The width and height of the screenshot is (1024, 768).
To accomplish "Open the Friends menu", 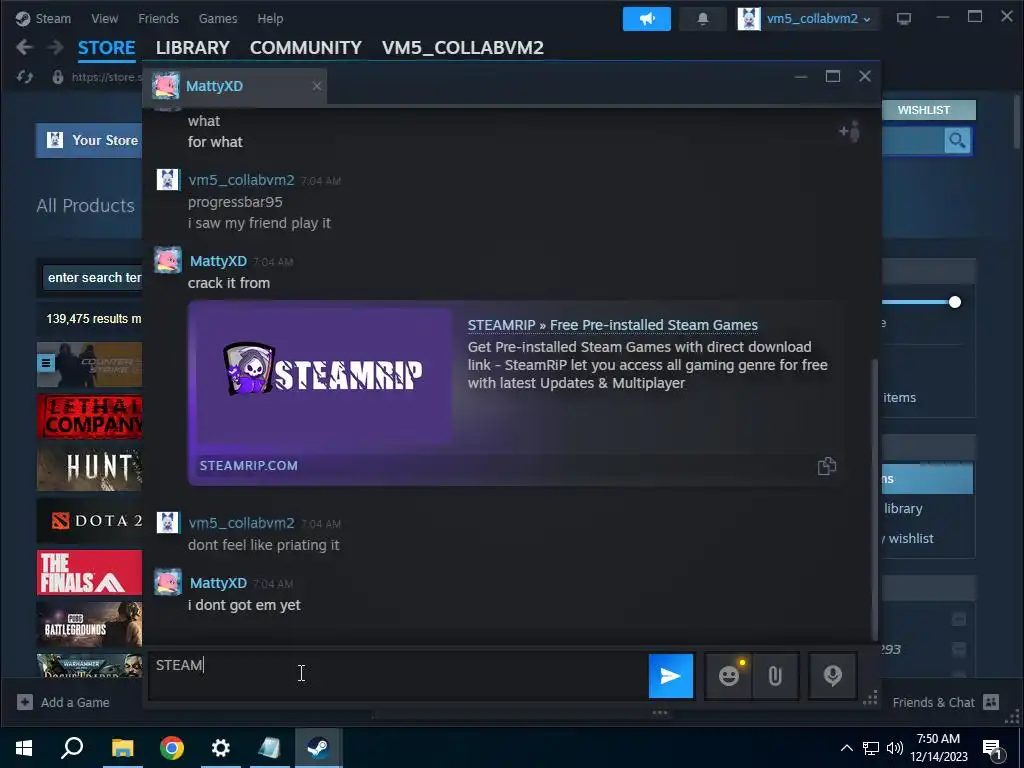I will [158, 18].
